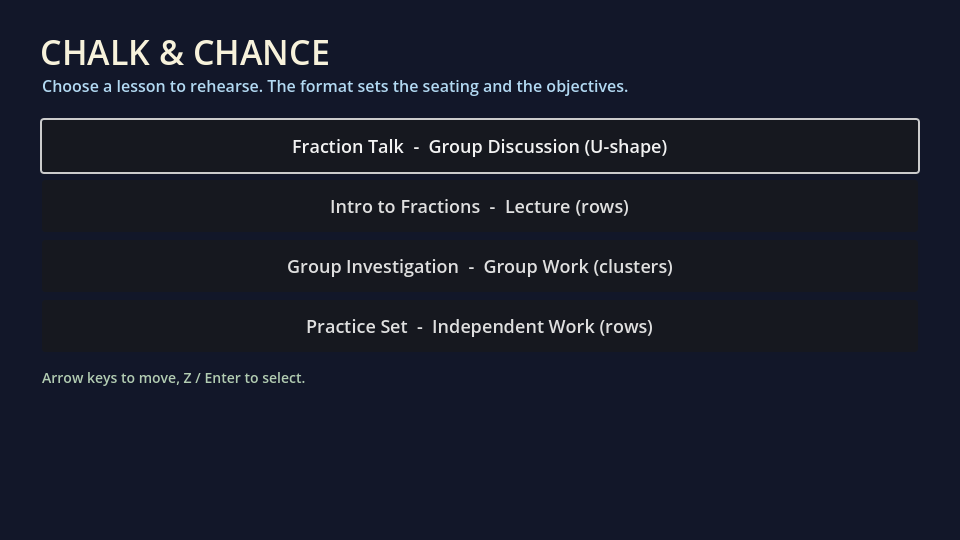
Task: Click the 'Practice Set' lesson name text
Action: [356, 327]
